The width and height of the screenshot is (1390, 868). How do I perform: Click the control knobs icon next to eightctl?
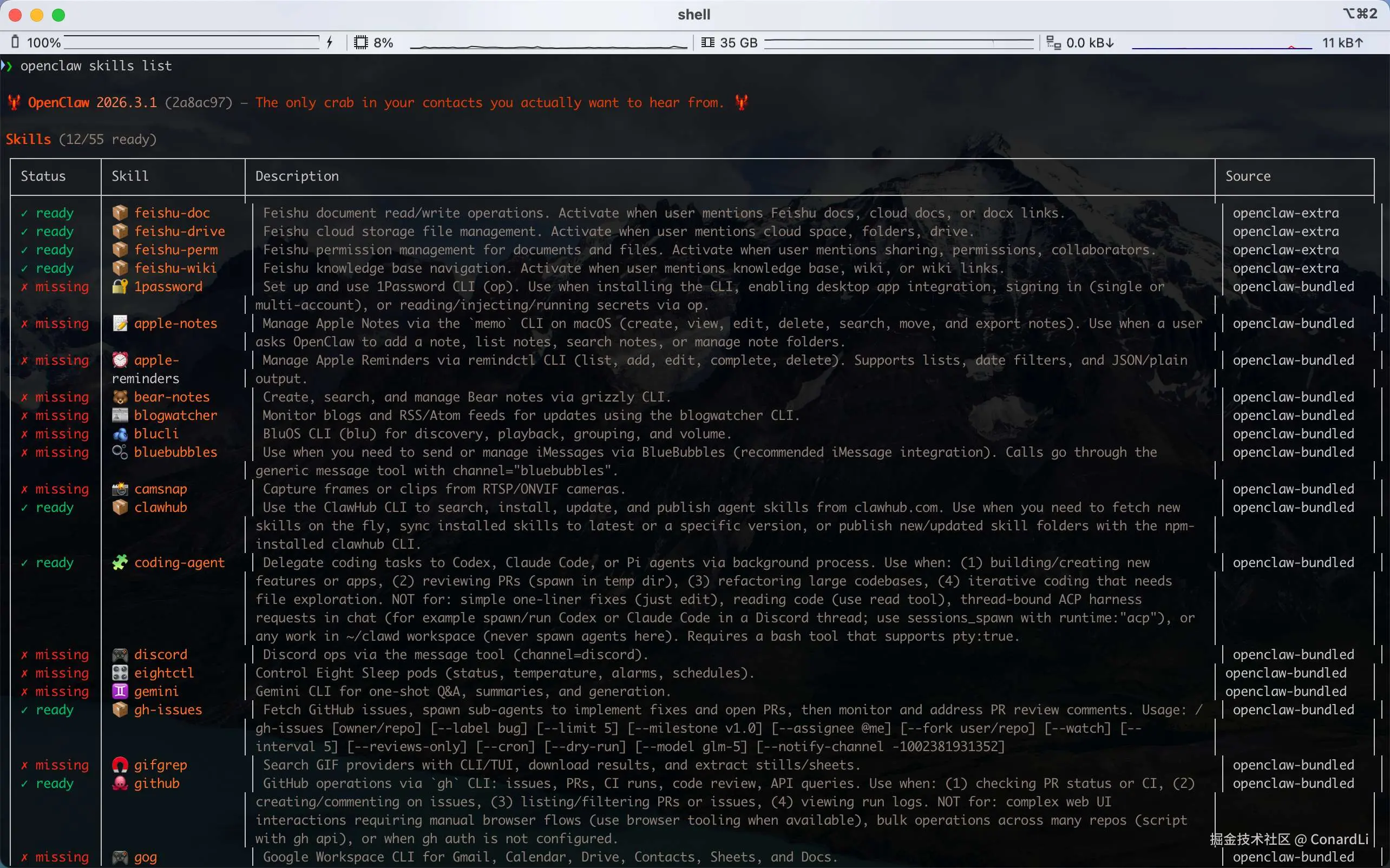(x=120, y=673)
